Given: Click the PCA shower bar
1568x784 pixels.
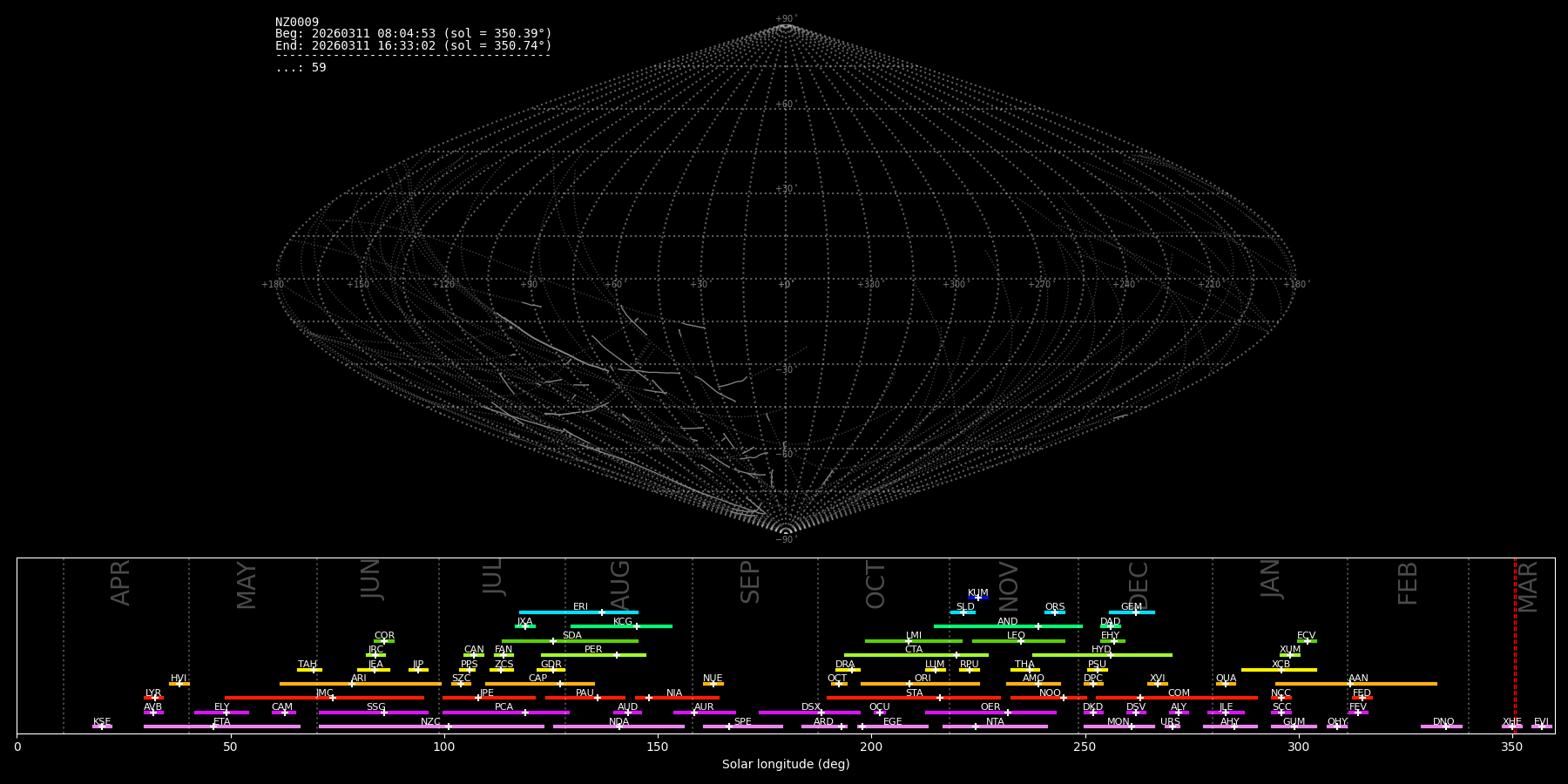Looking at the screenshot, I should (x=505, y=713).
